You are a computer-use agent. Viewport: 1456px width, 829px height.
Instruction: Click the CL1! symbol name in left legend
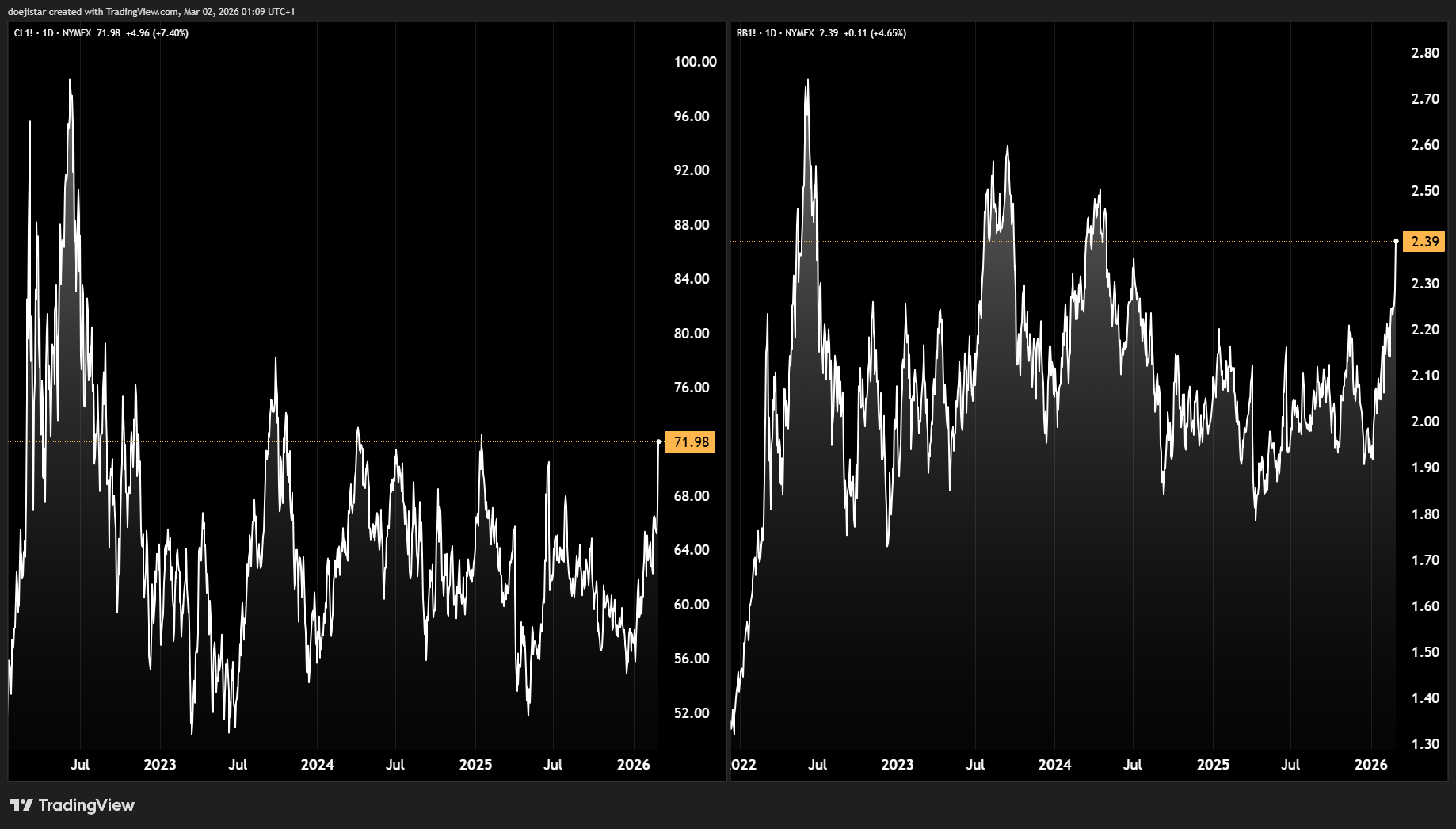(x=24, y=33)
